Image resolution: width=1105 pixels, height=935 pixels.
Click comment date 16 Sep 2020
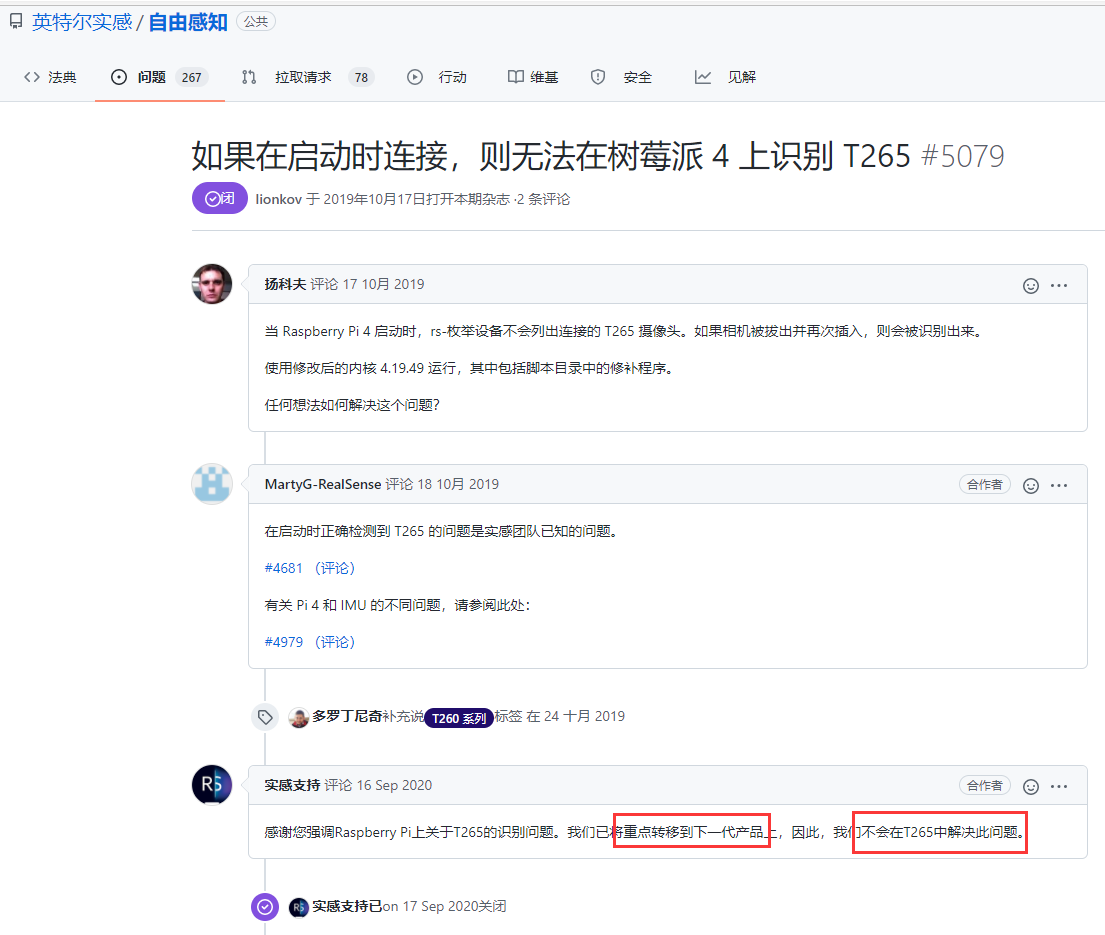point(395,785)
